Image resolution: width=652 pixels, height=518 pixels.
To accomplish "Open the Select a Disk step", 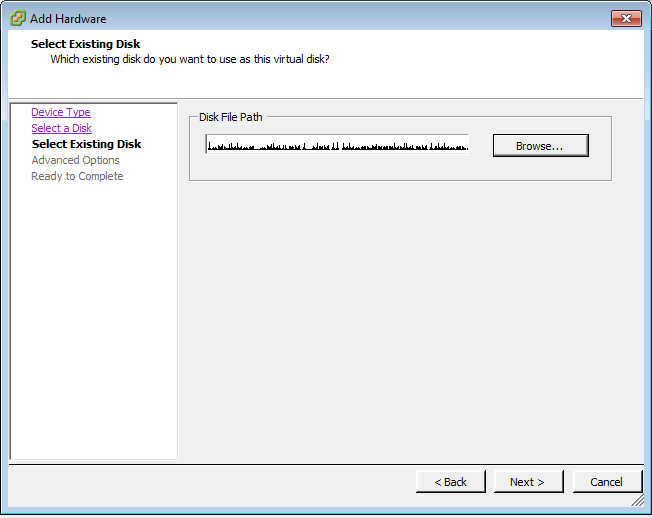I will pyautogui.click(x=61, y=128).
